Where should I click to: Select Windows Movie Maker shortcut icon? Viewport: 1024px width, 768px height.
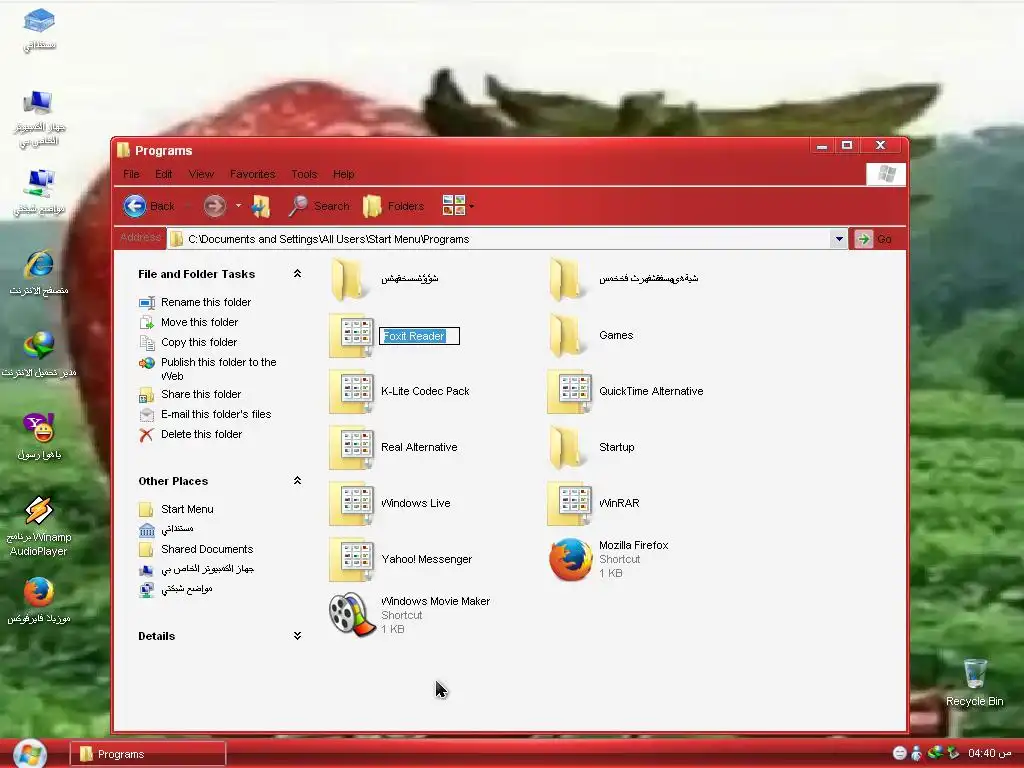click(x=351, y=614)
